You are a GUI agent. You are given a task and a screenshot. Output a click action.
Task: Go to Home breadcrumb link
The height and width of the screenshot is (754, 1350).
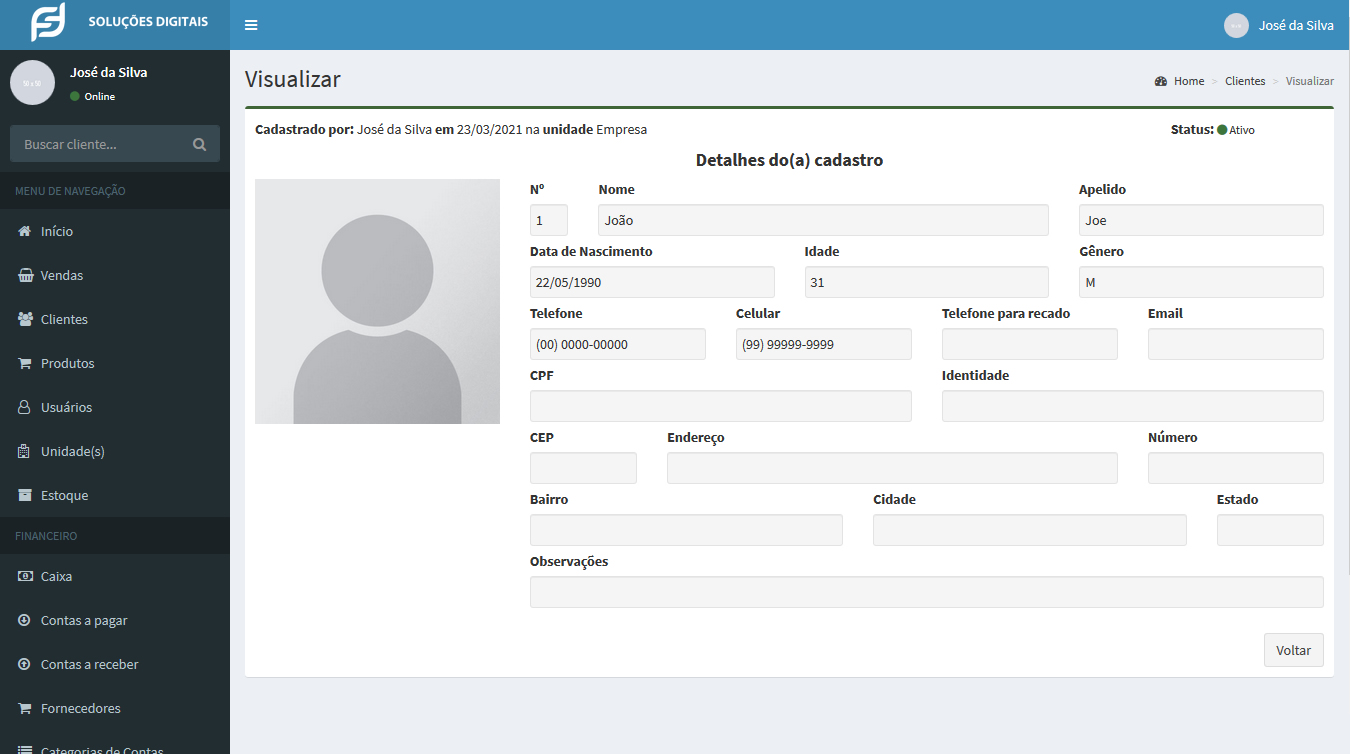(x=1189, y=81)
